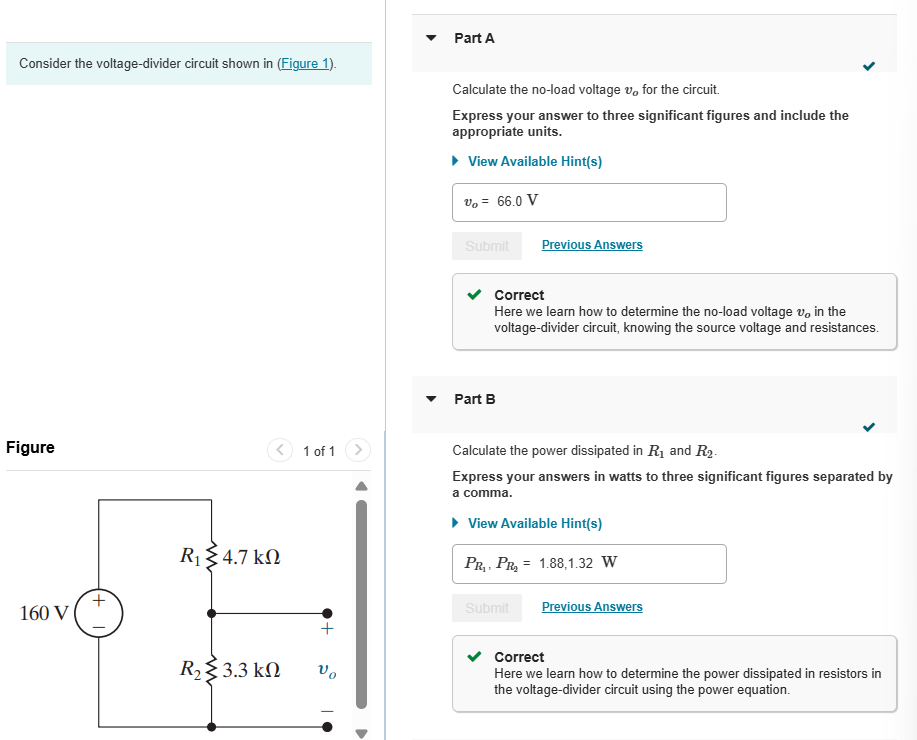Click the green checkmark on the Part B header
Image resolution: width=917 pixels, height=740 pixels.
coord(869,427)
